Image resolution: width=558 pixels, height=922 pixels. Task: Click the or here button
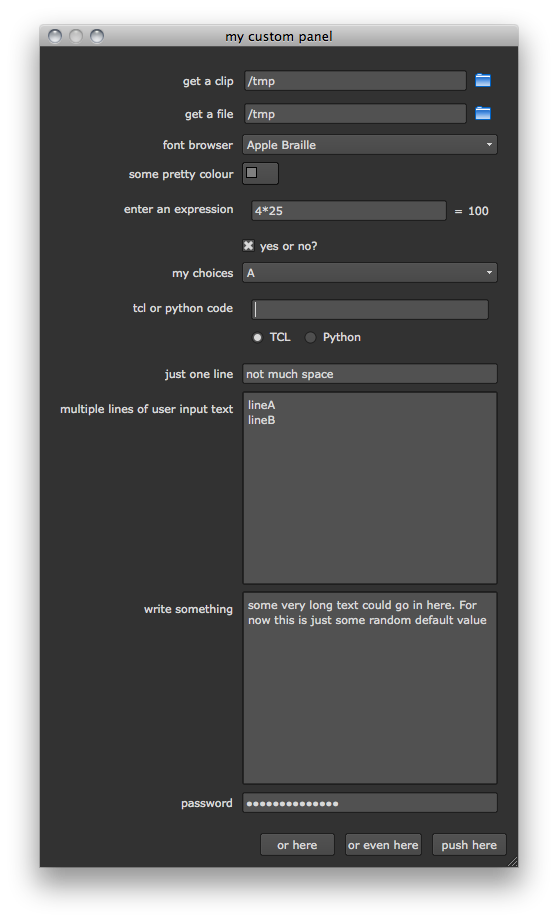click(x=298, y=845)
